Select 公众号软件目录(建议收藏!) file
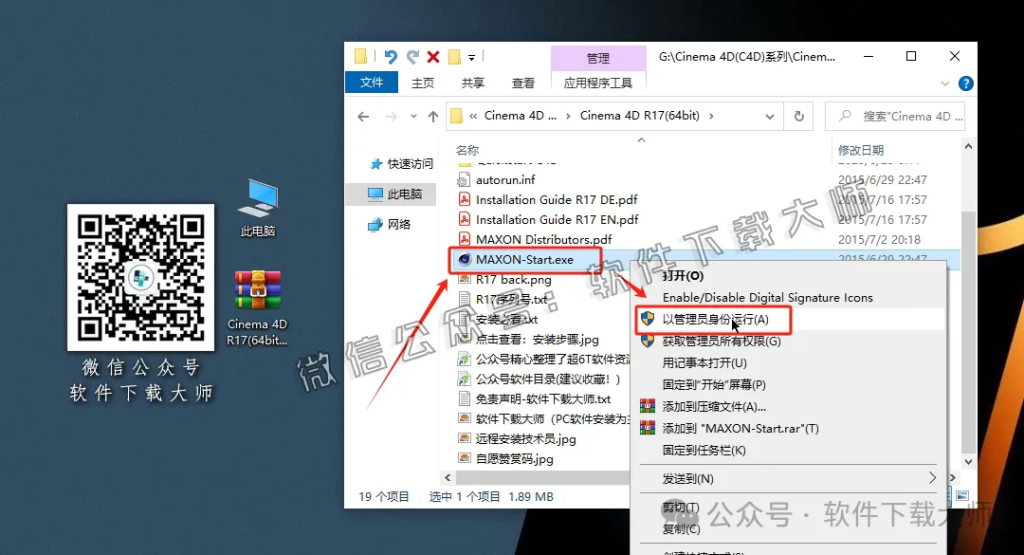 pos(547,379)
